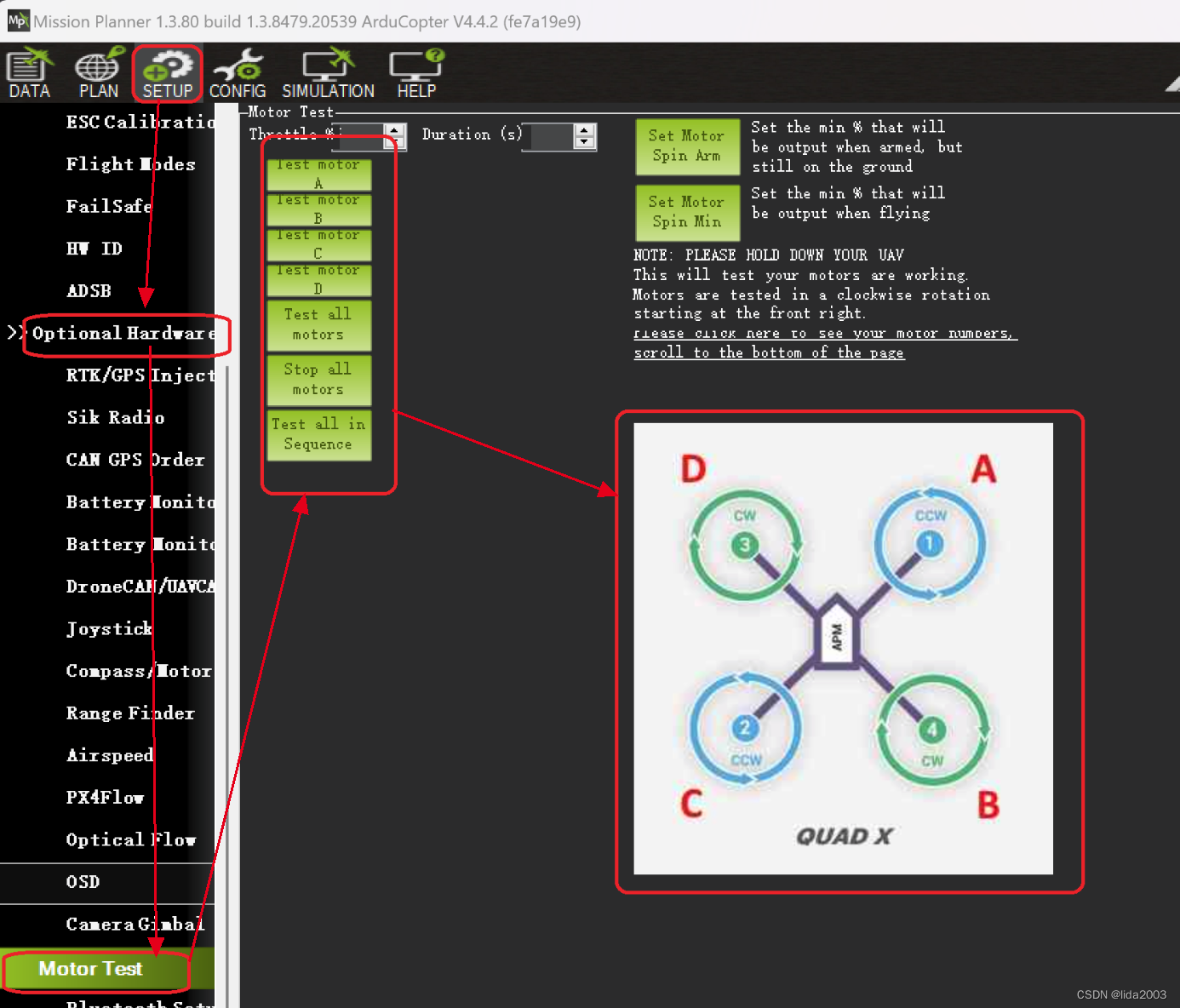Click the Throttle % input field
The height and width of the screenshot is (1008, 1180).
point(358,137)
